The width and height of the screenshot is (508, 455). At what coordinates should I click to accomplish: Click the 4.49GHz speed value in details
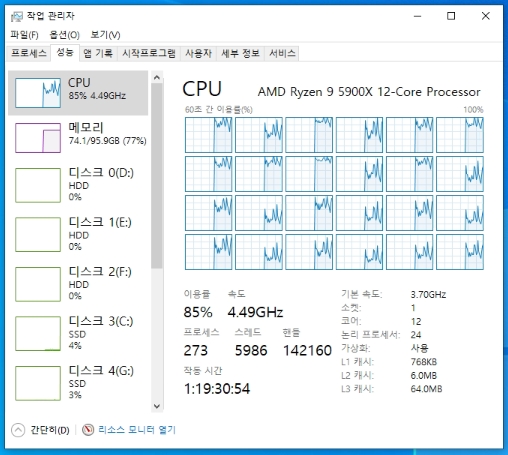[x=255, y=312]
